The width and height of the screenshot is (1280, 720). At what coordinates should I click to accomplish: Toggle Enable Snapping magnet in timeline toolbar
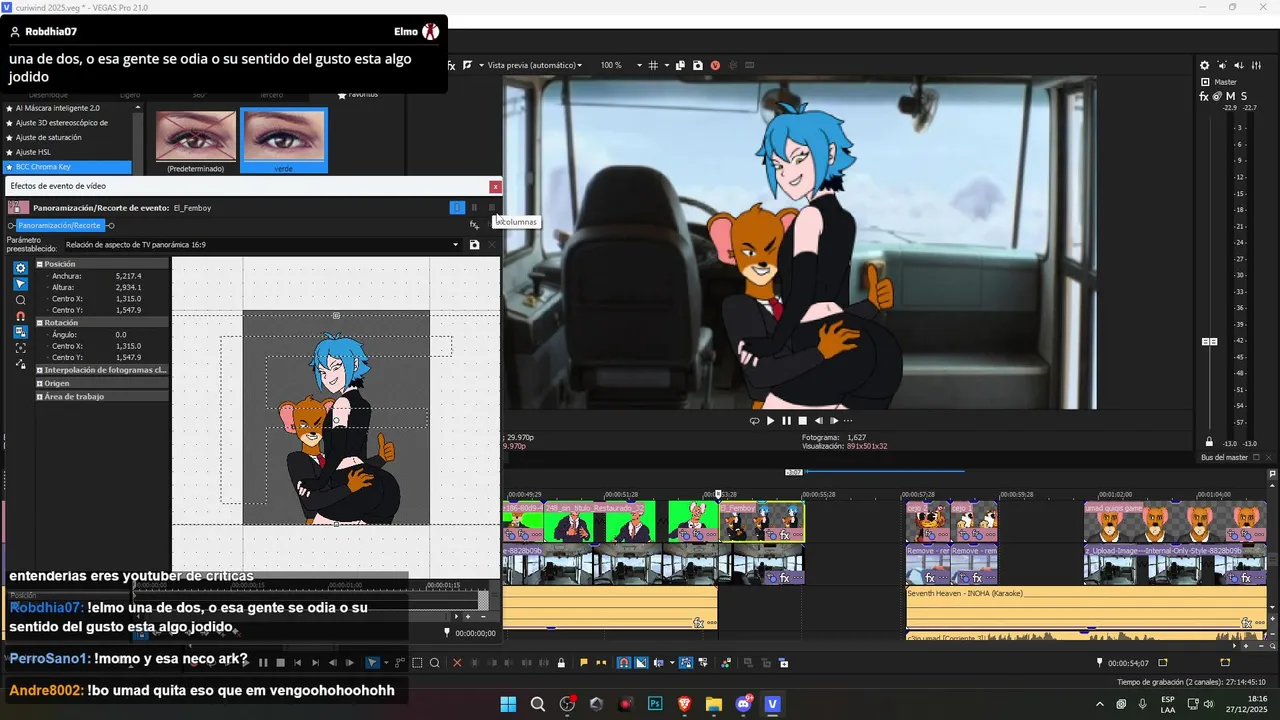[x=624, y=662]
